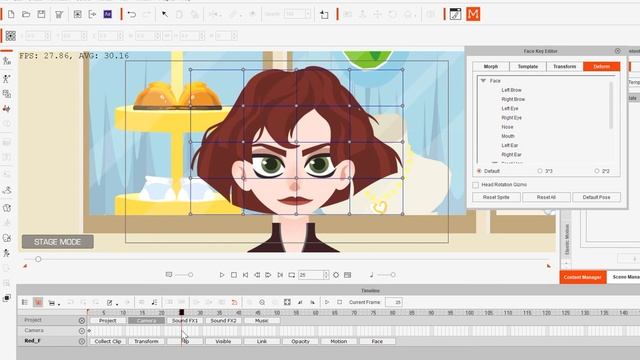Expand Project track options circle
The width and height of the screenshot is (640, 360).
tap(82, 321)
